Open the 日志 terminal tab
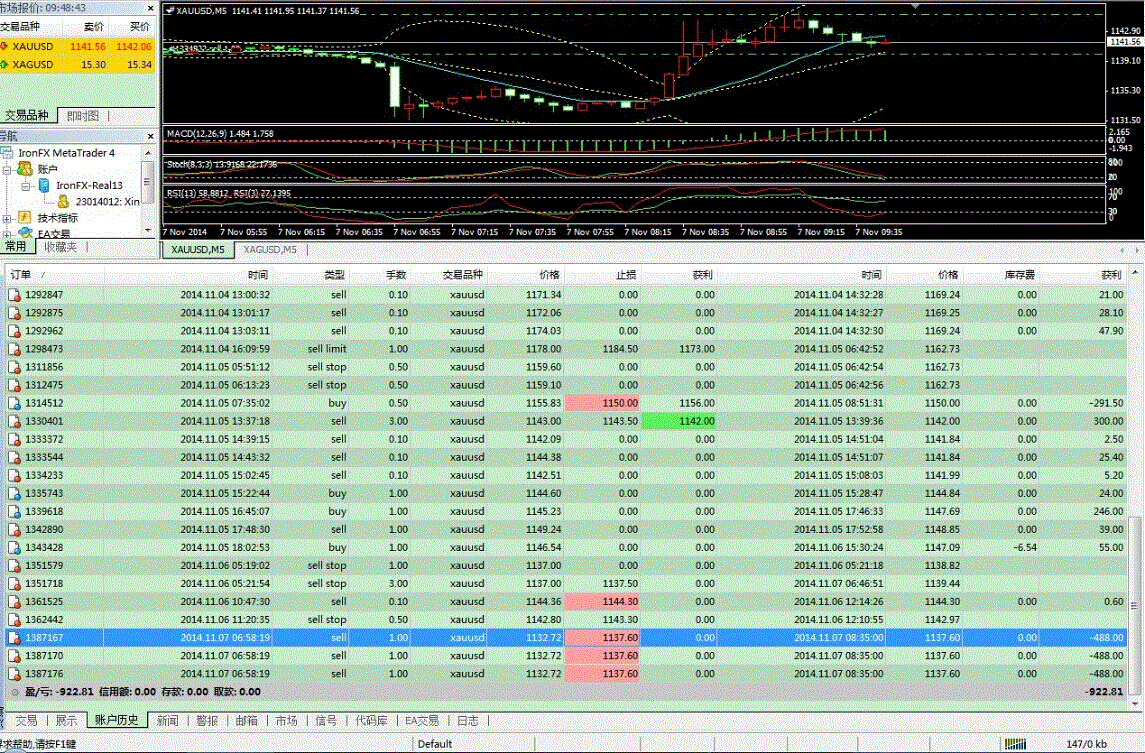 click(x=467, y=720)
